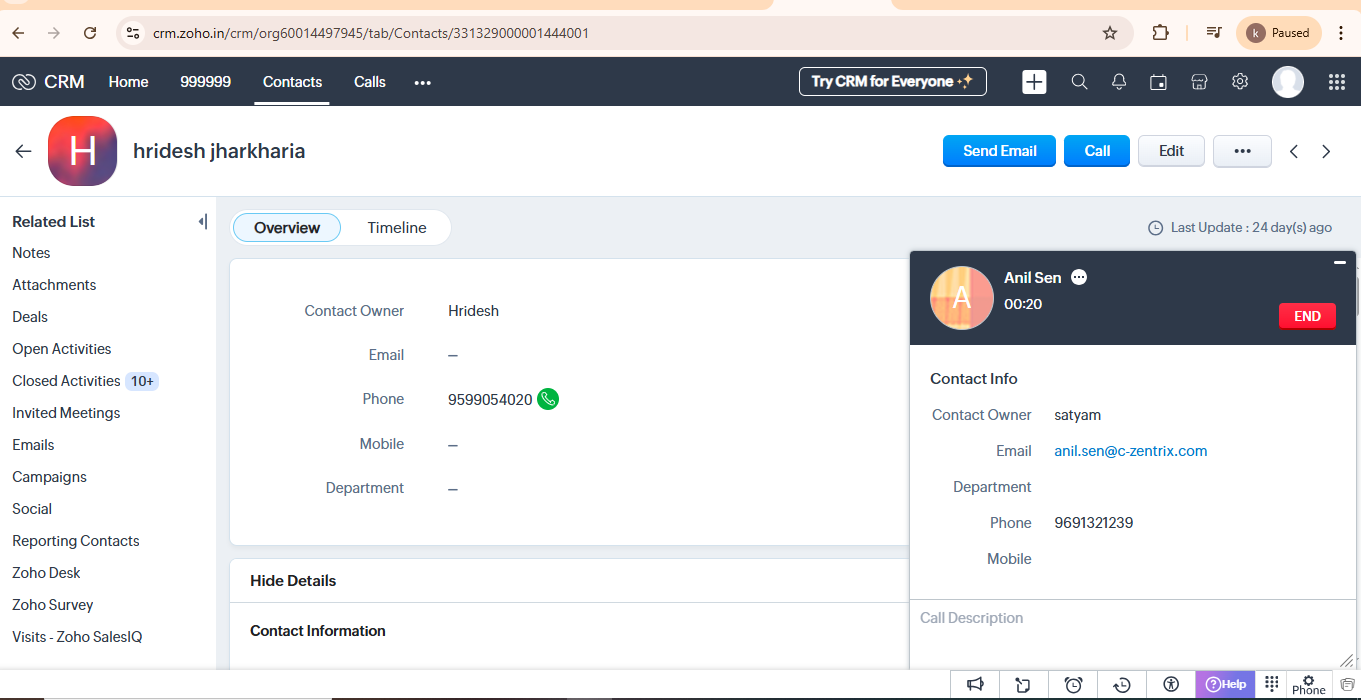Viewport: 1361px width, 700px height.
Task: Open anil.sen@c-zentrix.com email link
Action: pos(1130,450)
